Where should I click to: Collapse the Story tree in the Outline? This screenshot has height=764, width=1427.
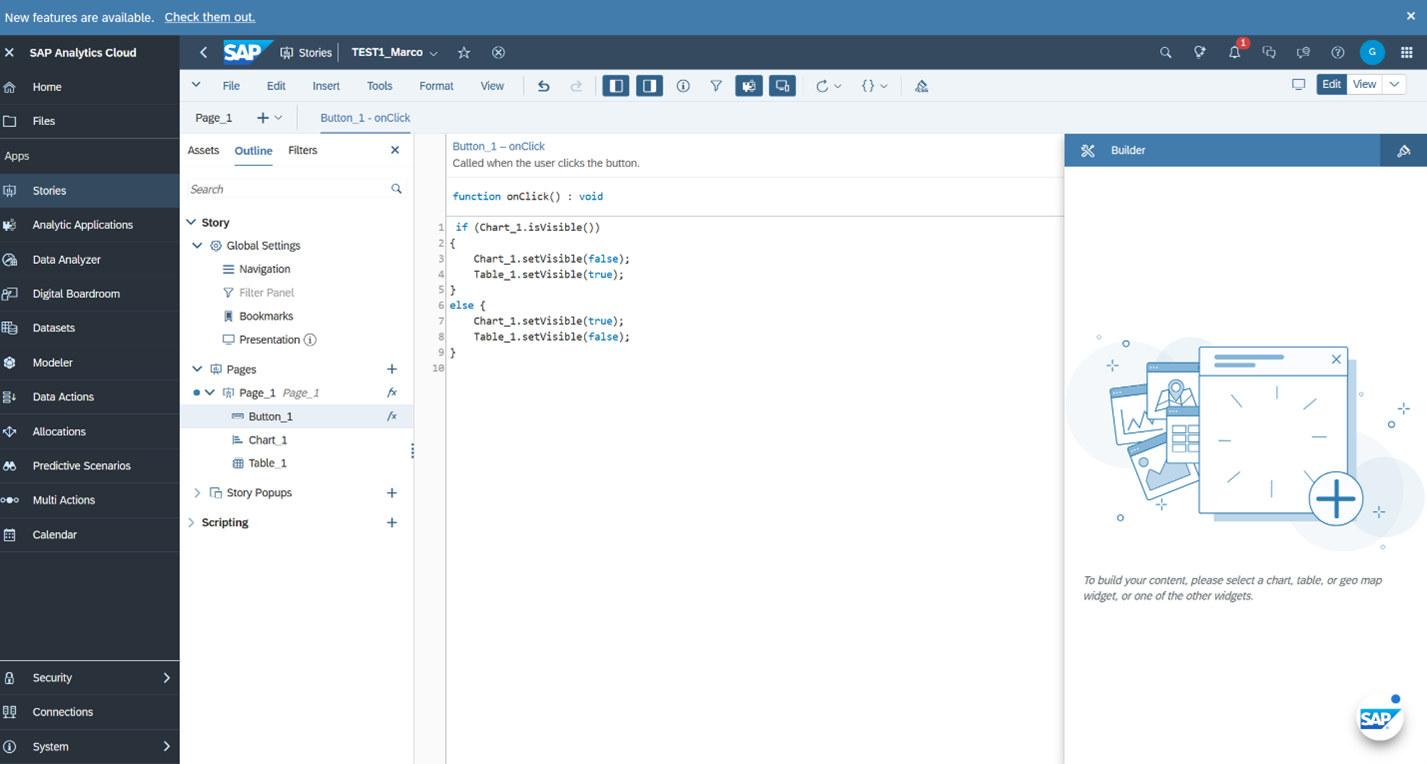pyautogui.click(x=191, y=222)
